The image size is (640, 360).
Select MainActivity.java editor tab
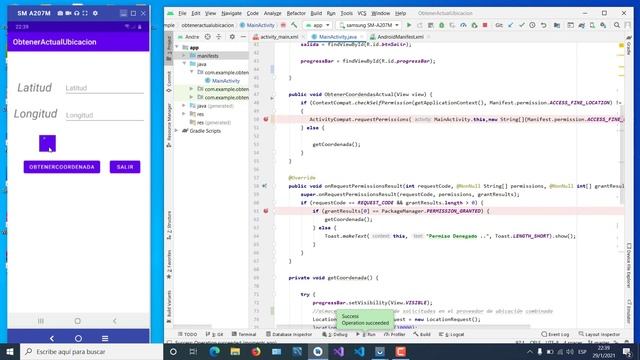338,37
